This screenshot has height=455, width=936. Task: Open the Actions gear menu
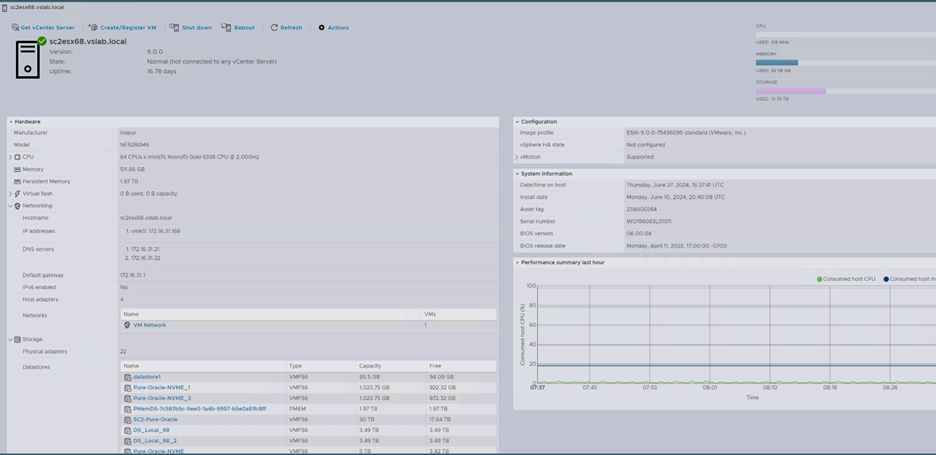pyautogui.click(x=321, y=28)
